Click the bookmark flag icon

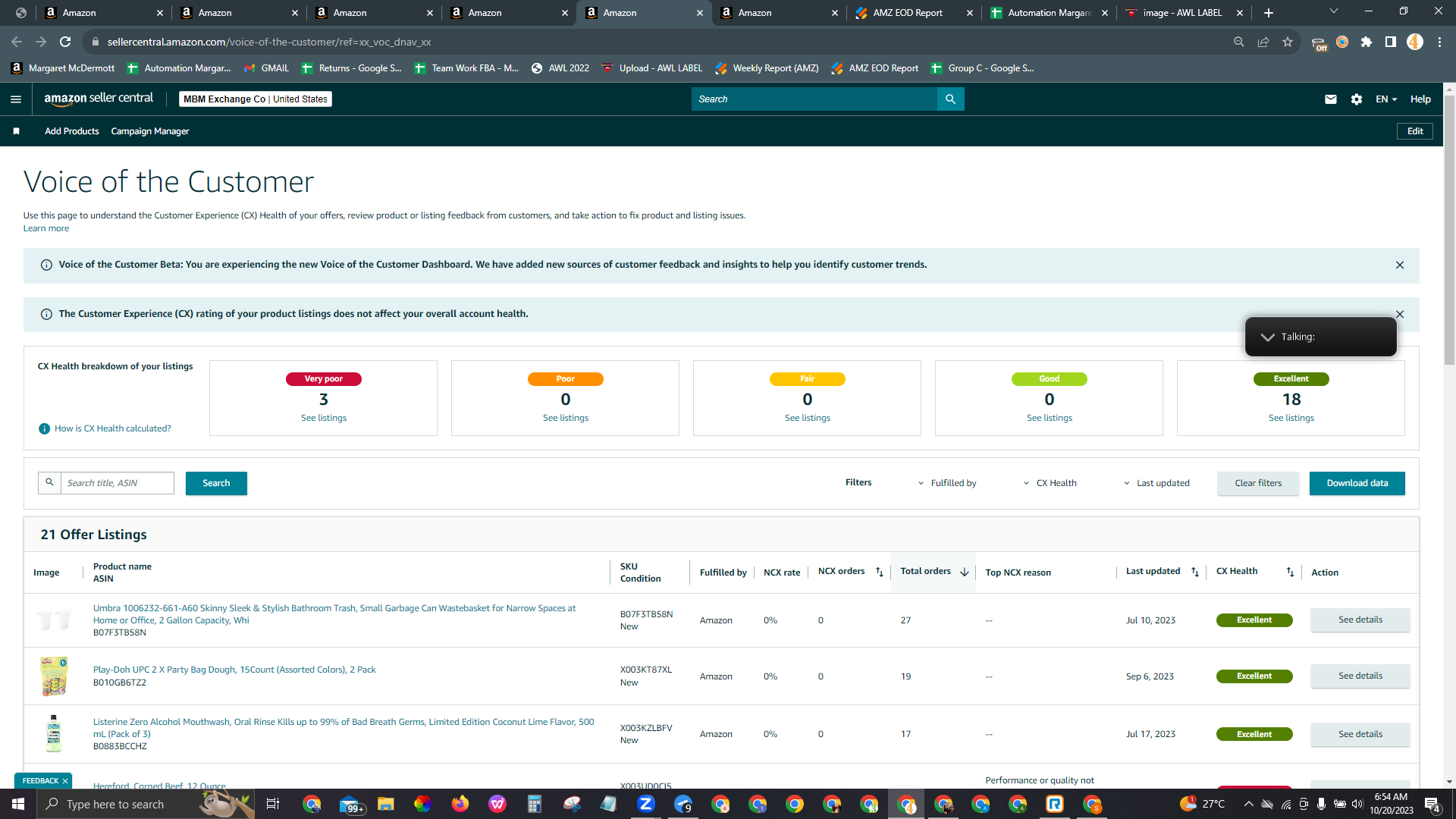point(16,131)
